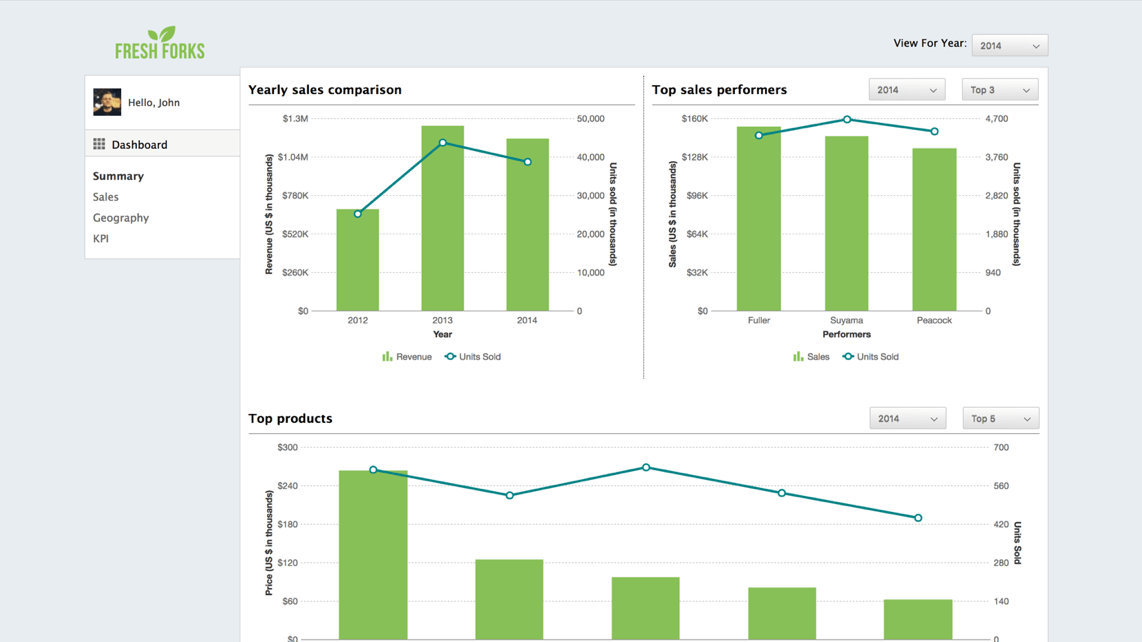Expand the Top 5 products dropdown
Viewport: 1142px width, 642px height.
[1000, 419]
